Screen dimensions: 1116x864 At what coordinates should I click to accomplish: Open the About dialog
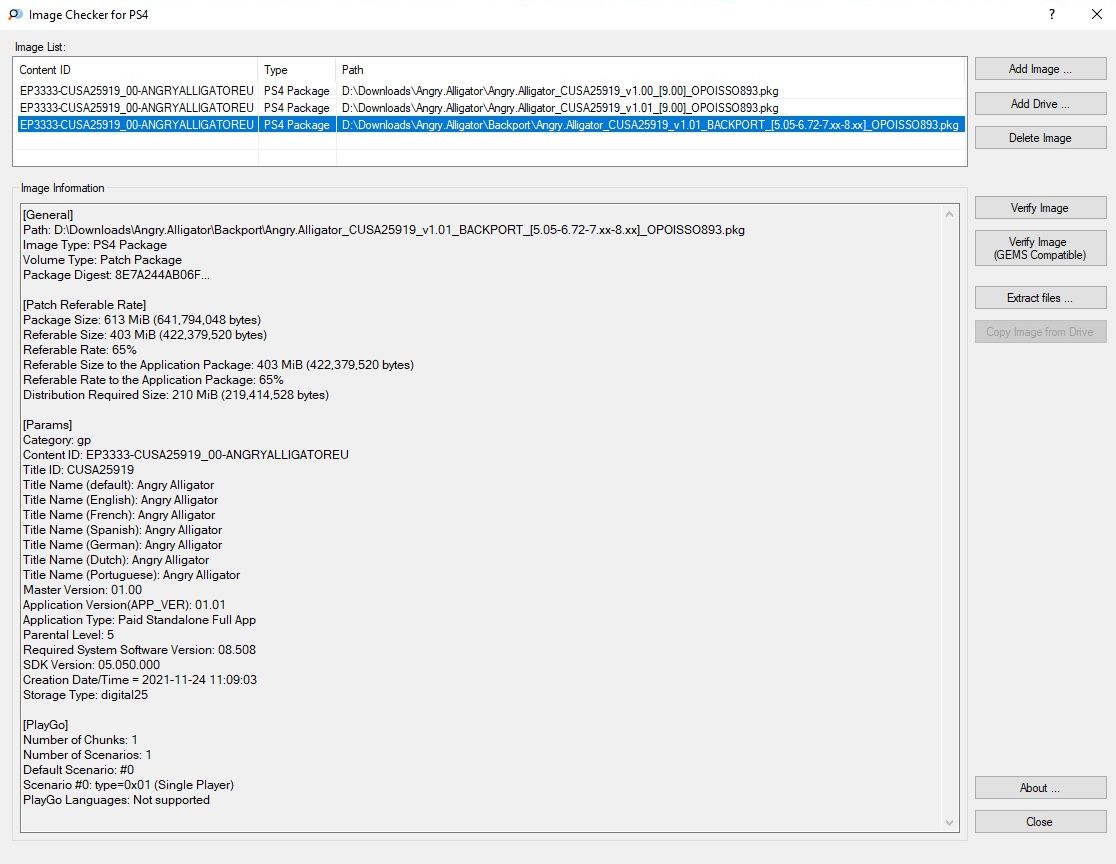[1040, 788]
